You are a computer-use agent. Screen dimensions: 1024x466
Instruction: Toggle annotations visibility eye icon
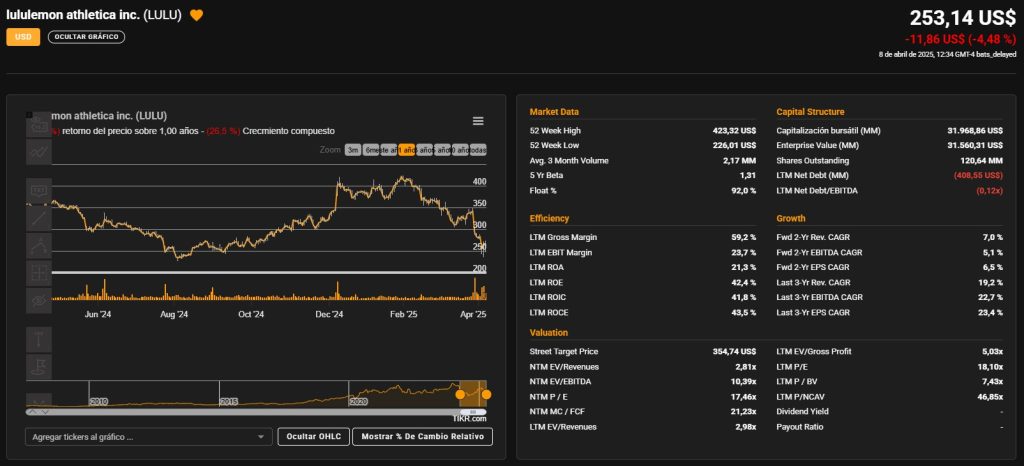tap(39, 299)
